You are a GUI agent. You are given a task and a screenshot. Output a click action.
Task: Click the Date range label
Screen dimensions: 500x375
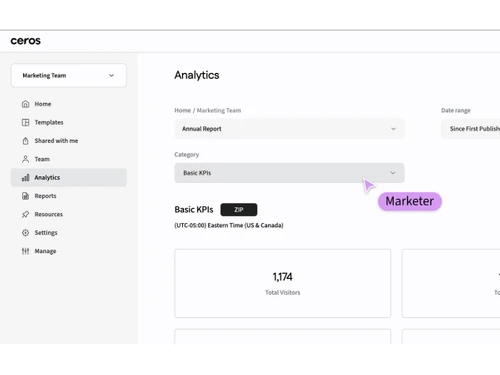coord(456,110)
